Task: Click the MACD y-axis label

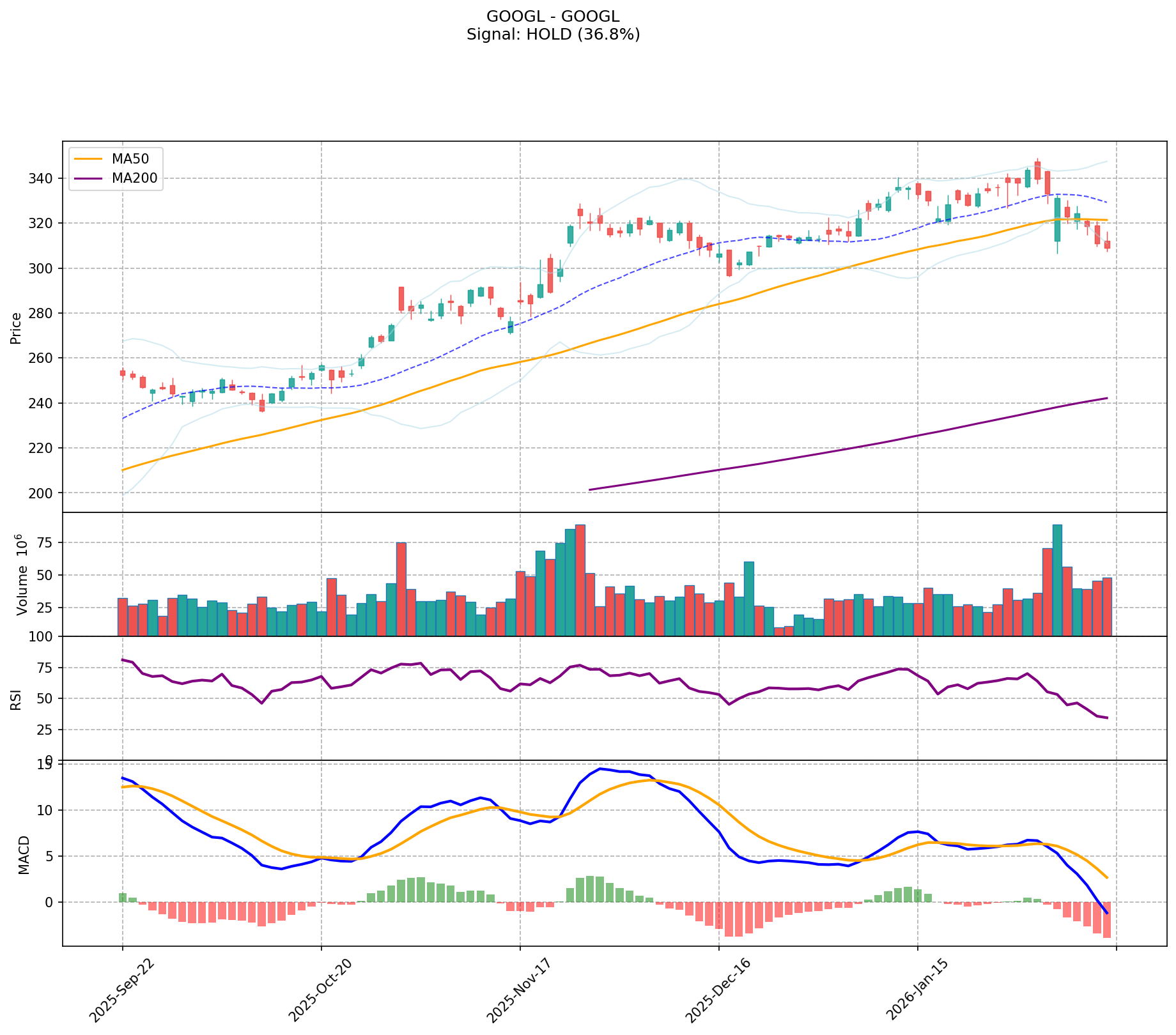Action: click(23, 854)
